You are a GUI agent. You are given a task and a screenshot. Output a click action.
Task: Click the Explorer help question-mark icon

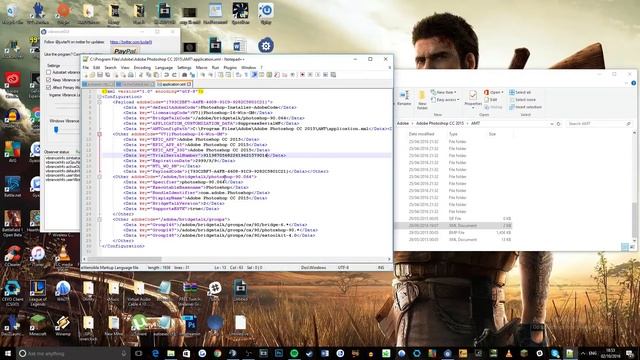(x=633, y=83)
